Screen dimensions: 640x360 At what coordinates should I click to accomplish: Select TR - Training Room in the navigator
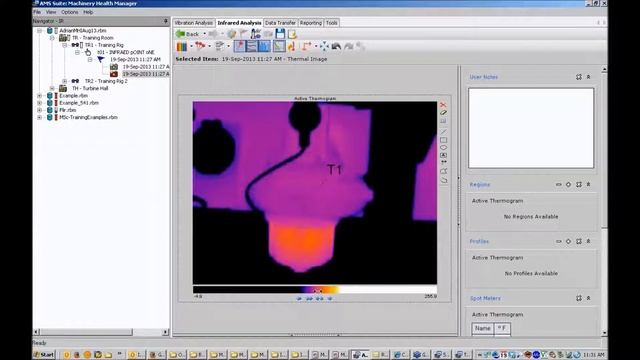coord(93,38)
